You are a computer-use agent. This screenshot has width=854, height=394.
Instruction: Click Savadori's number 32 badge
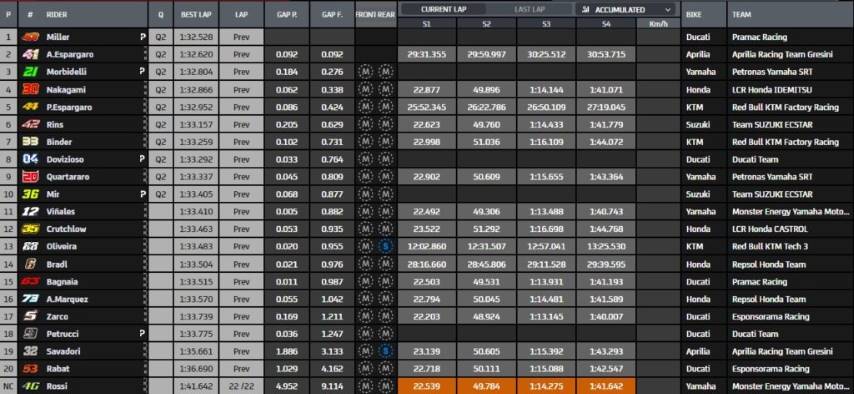pos(30,351)
